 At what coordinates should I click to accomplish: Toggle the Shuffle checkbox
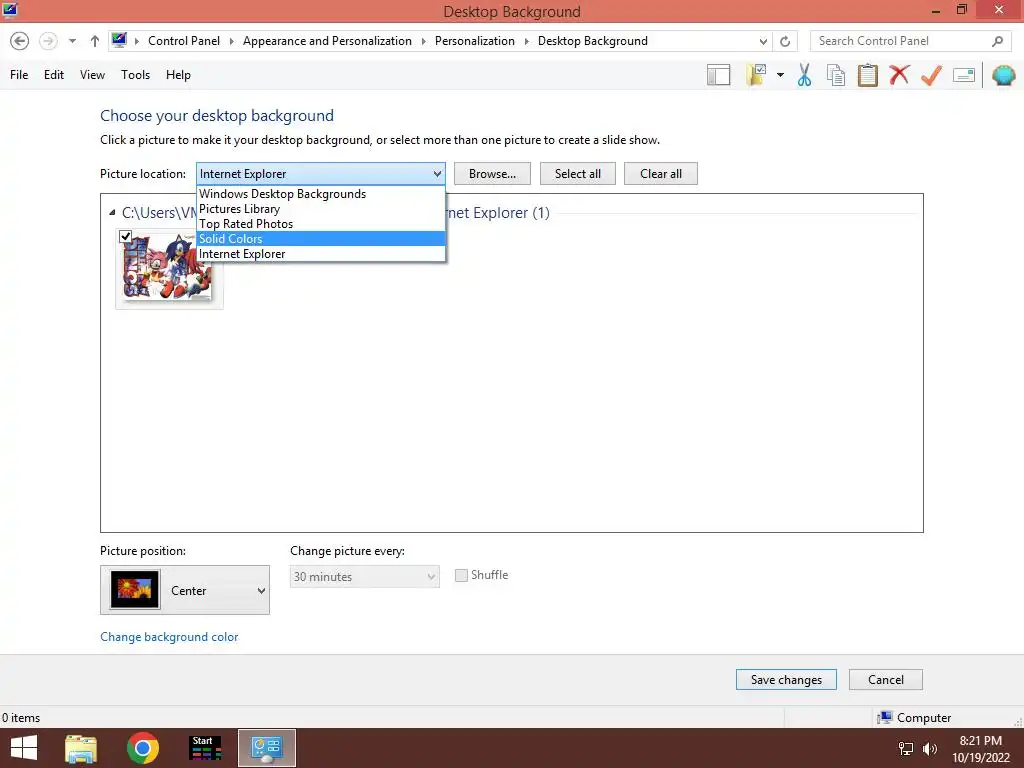[461, 575]
